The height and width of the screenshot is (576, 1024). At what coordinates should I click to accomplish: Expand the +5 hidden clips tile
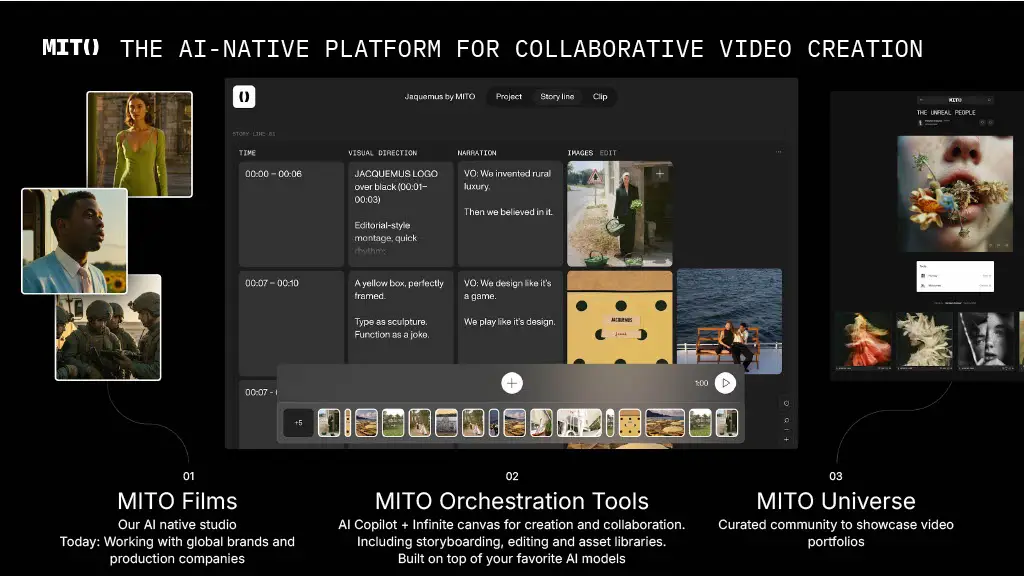coord(298,423)
